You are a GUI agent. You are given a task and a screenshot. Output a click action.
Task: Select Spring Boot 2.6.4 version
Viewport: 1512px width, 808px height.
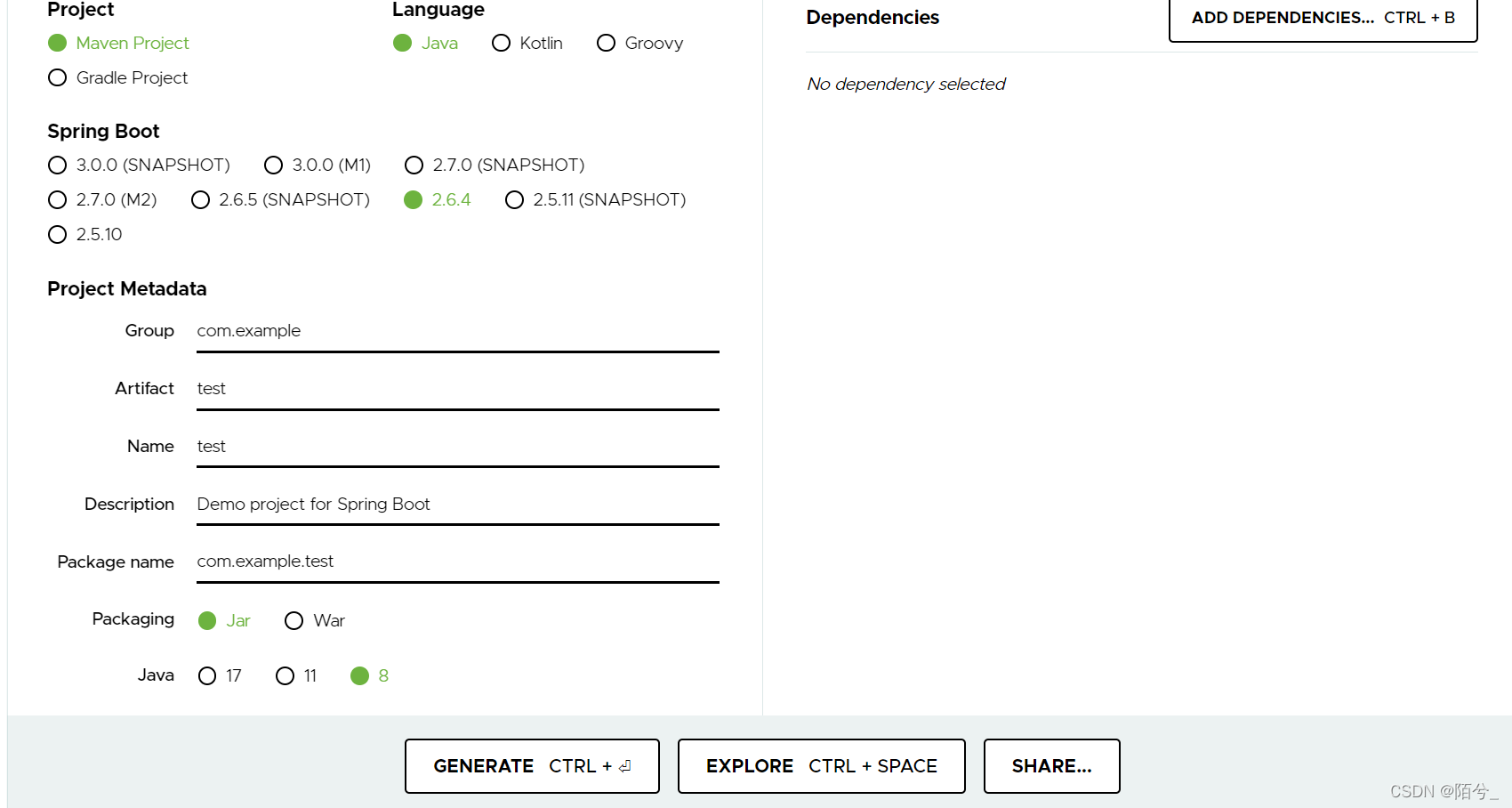pos(438,199)
